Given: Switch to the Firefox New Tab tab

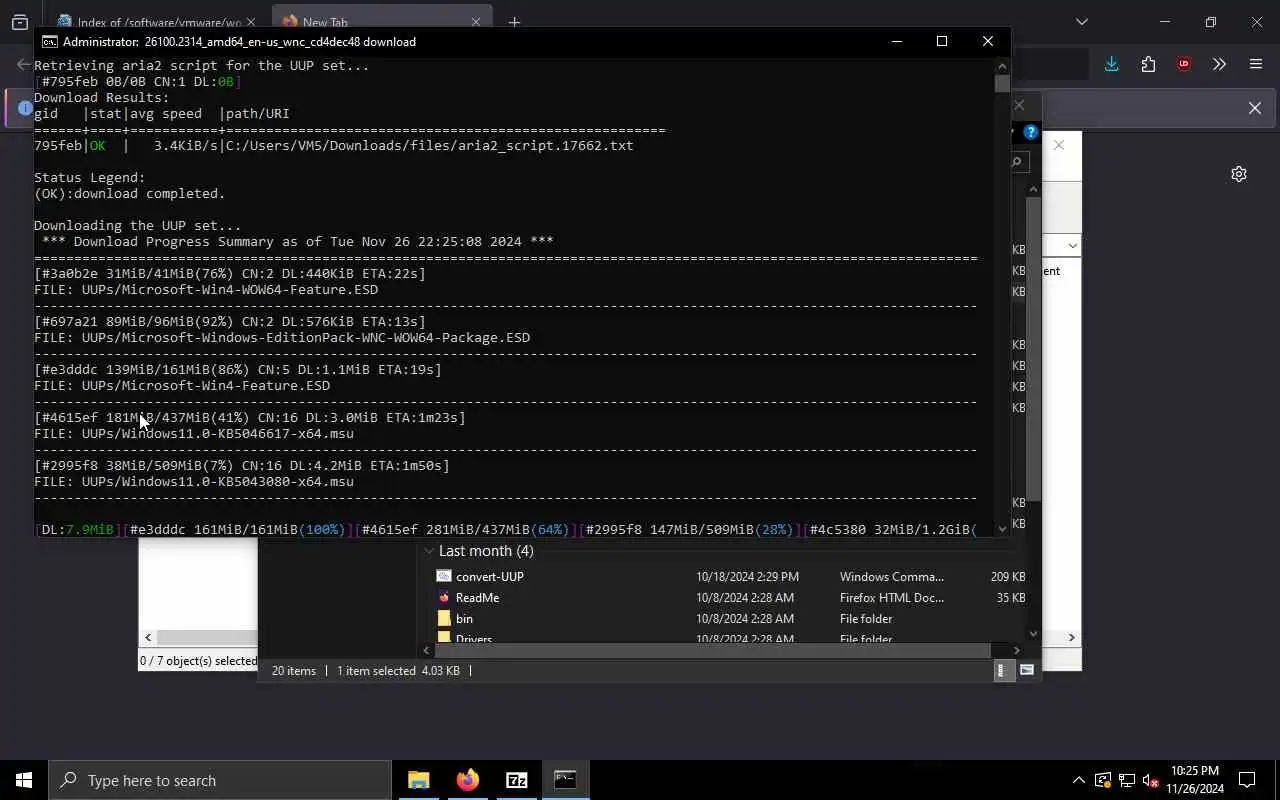Looking at the screenshot, I should coord(380,22).
